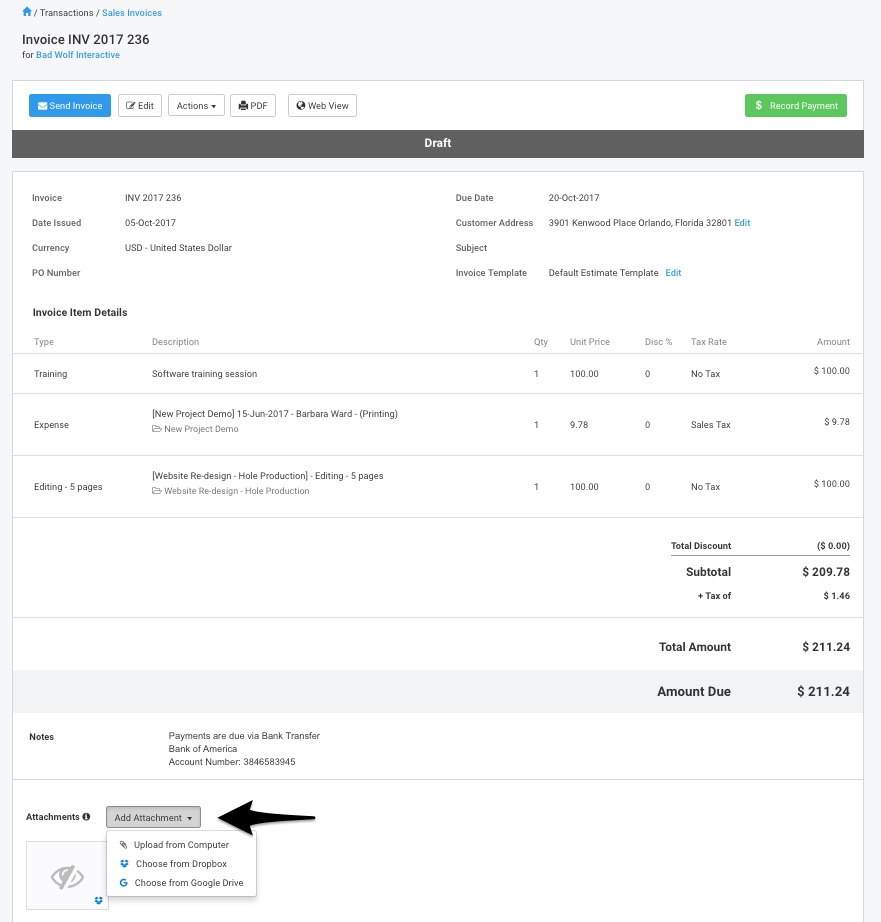881x922 pixels.
Task: Expand the Actions dropdown
Action: click(x=196, y=105)
